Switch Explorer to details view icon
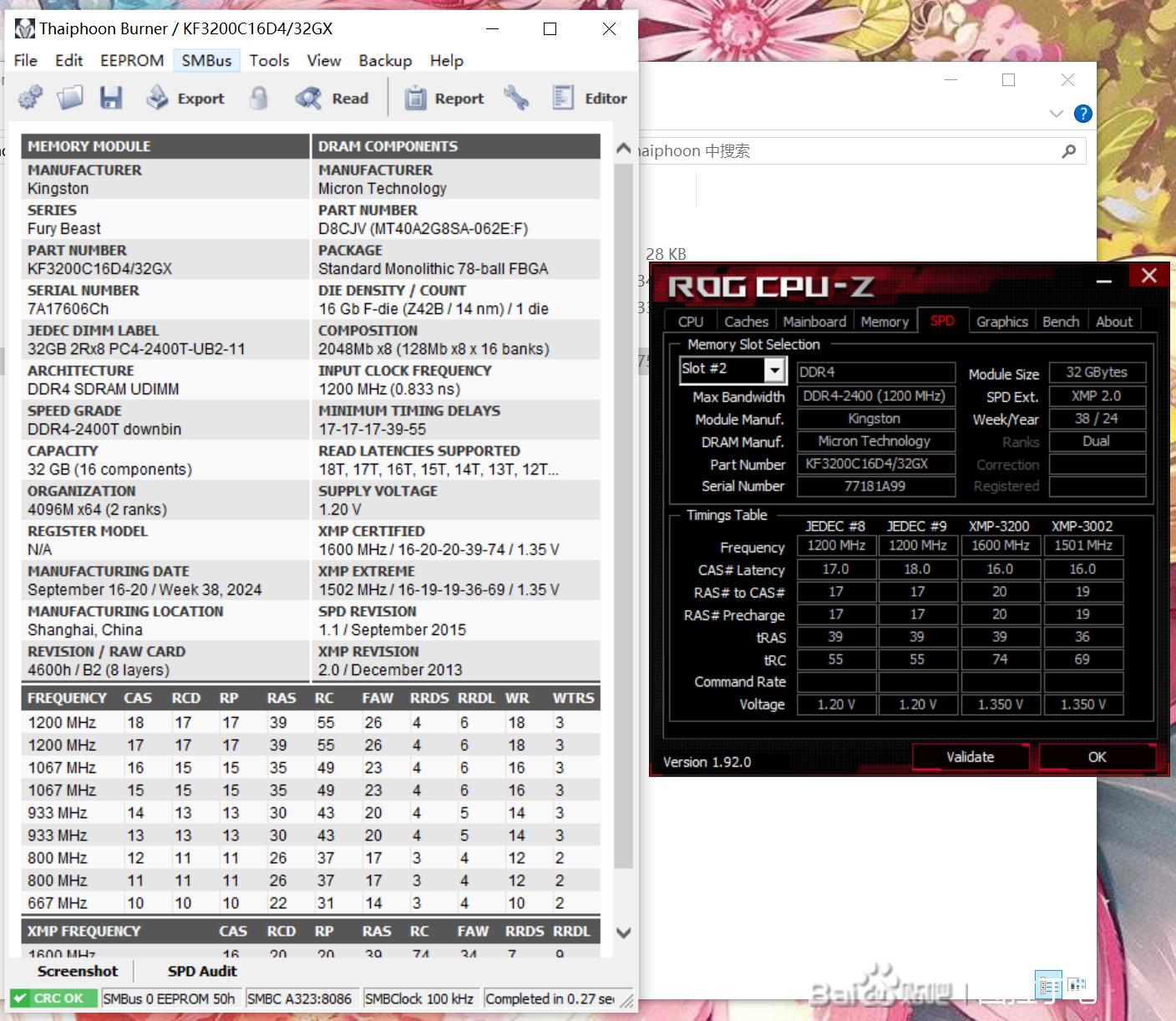Image resolution: width=1176 pixels, height=1021 pixels. click(1048, 985)
